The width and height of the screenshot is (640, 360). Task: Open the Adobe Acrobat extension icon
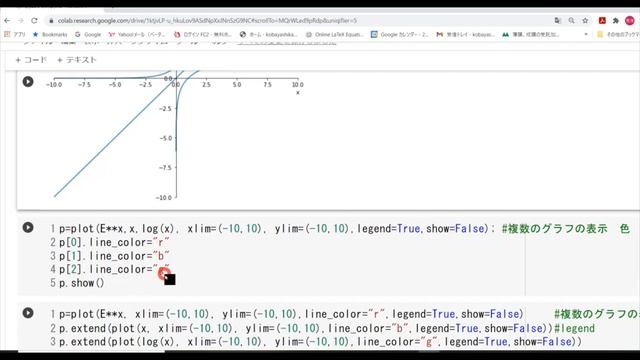click(602, 20)
